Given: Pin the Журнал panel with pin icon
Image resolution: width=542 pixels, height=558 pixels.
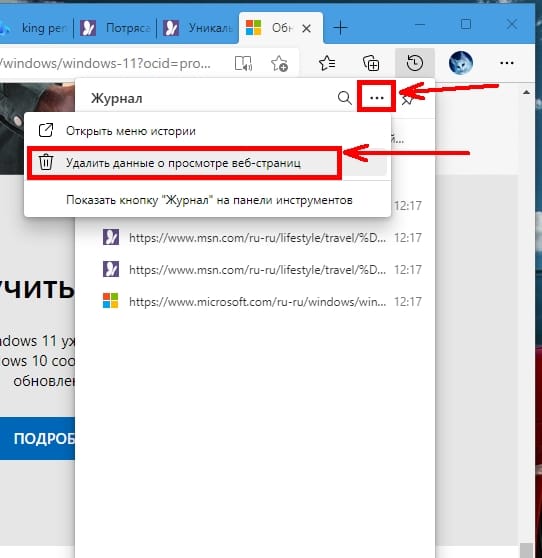Looking at the screenshot, I should point(407,101).
